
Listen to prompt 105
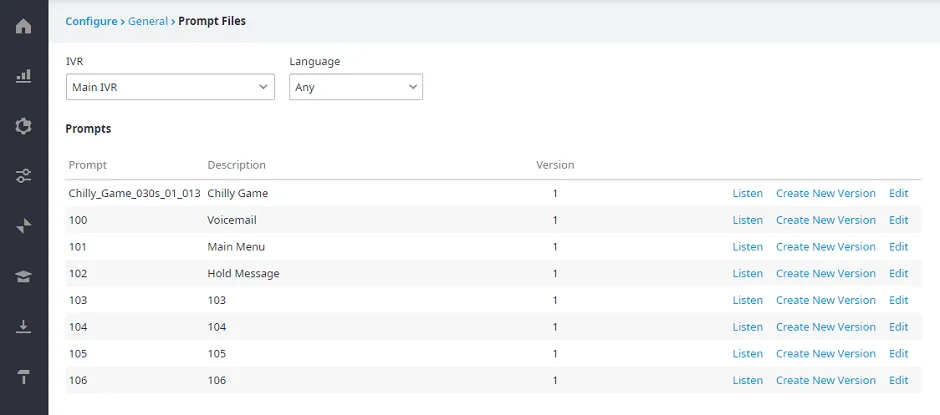click(x=748, y=354)
